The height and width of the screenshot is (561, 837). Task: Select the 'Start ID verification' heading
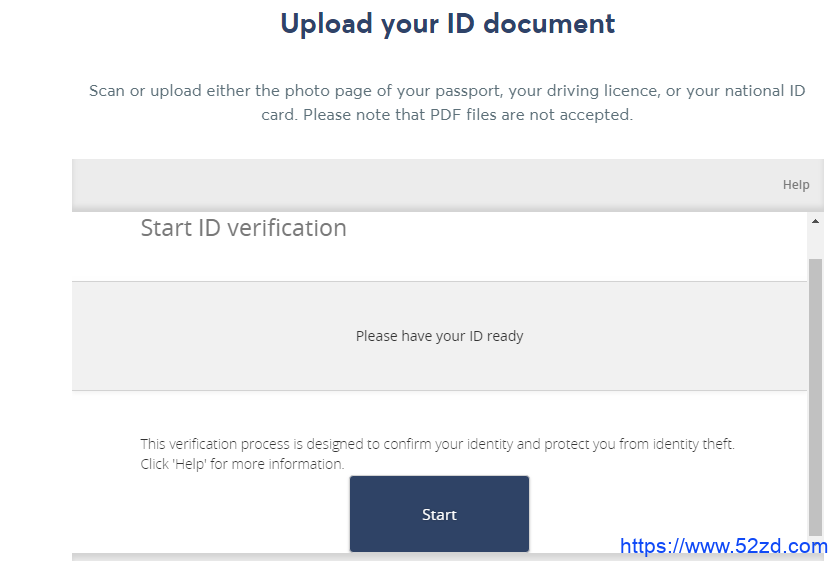pos(243,228)
